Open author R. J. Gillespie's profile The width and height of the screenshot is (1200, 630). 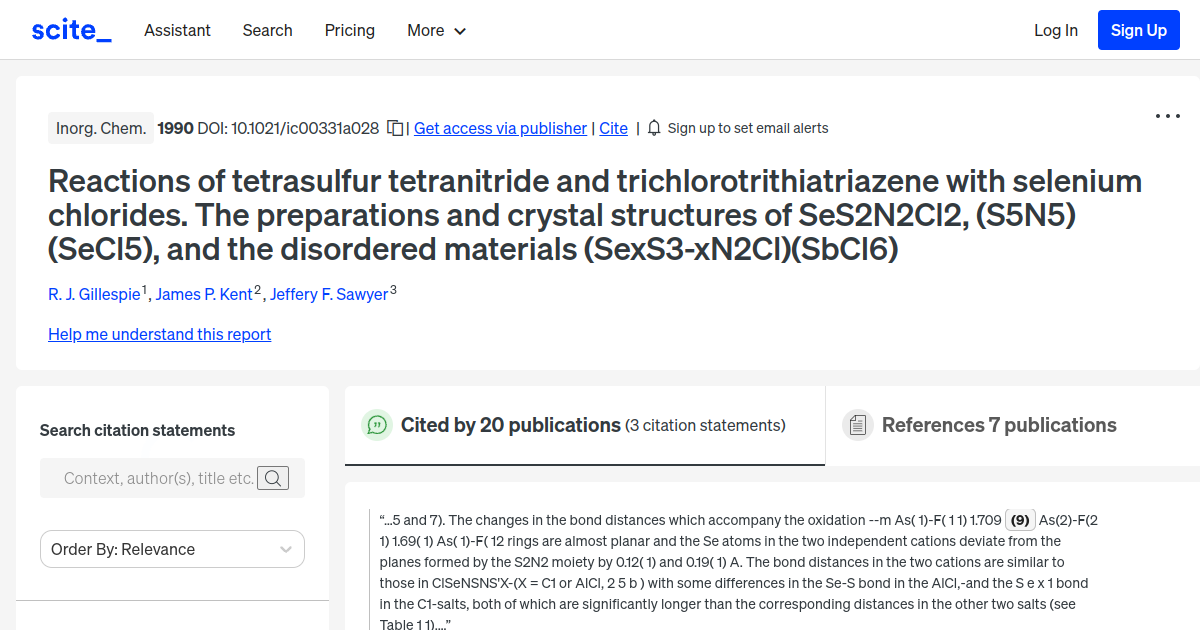(x=93, y=294)
